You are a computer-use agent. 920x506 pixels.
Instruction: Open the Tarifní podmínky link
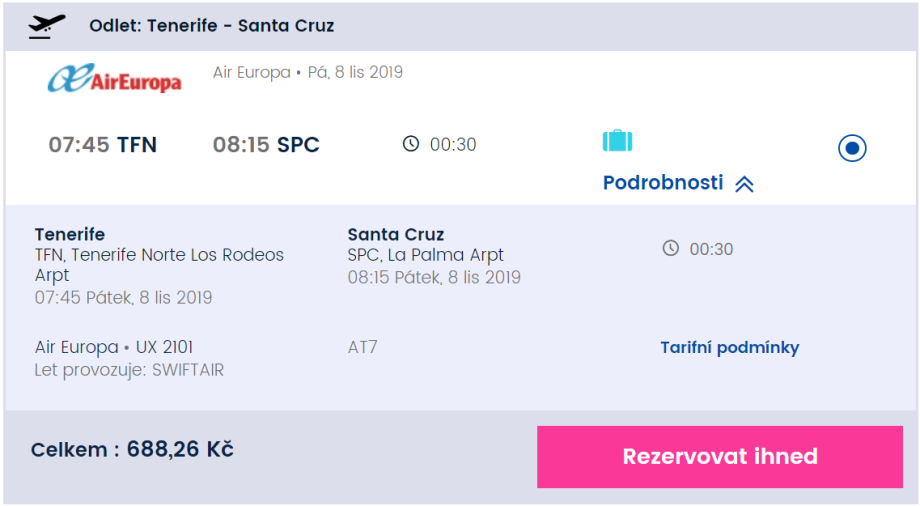[x=730, y=348]
